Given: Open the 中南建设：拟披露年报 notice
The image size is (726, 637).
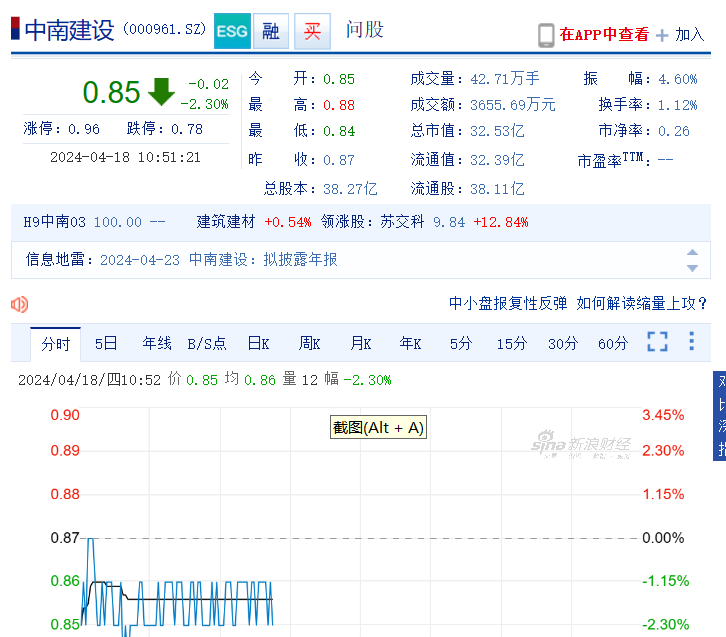Looking at the screenshot, I should click(263, 260).
